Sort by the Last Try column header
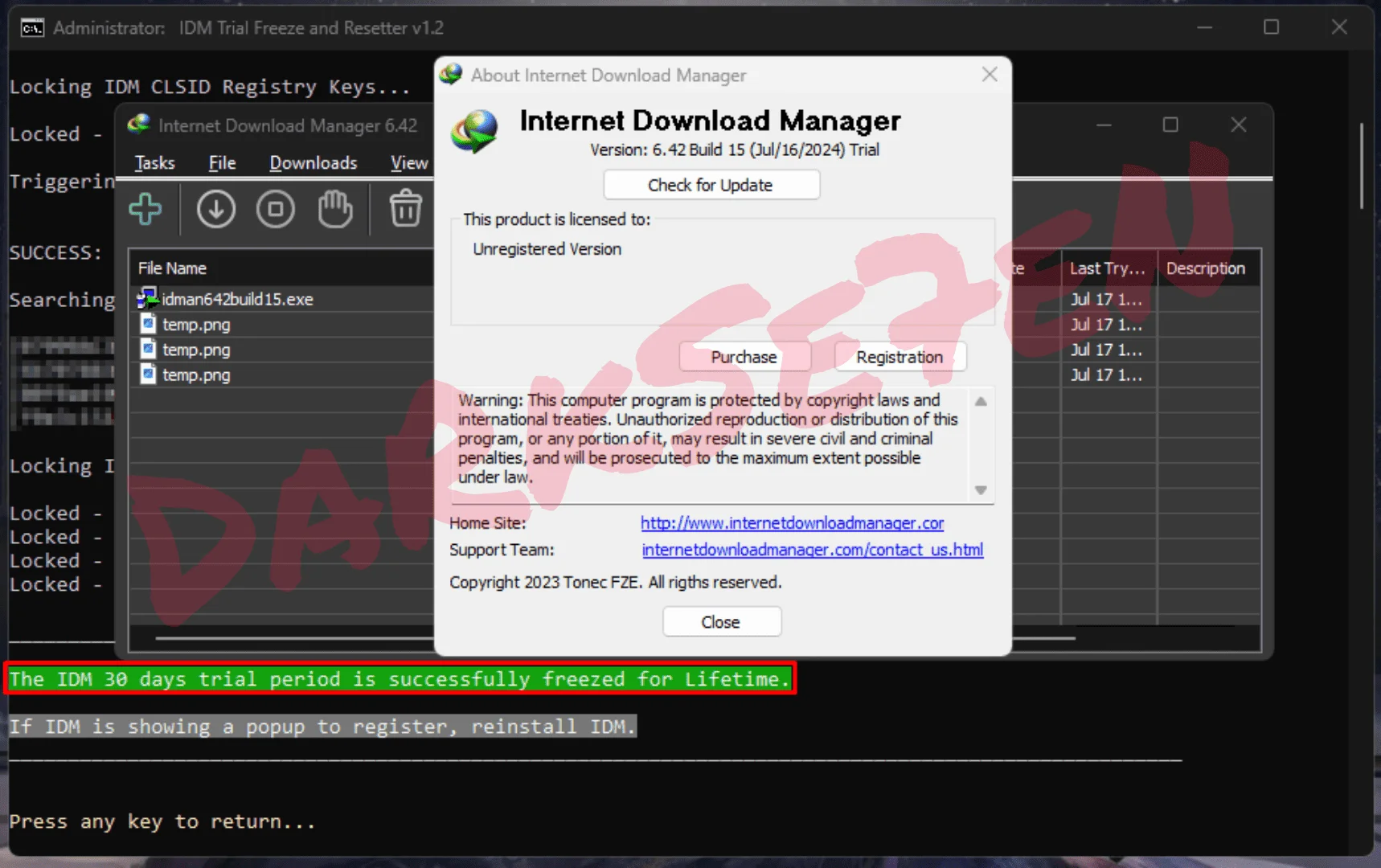 (x=1108, y=268)
